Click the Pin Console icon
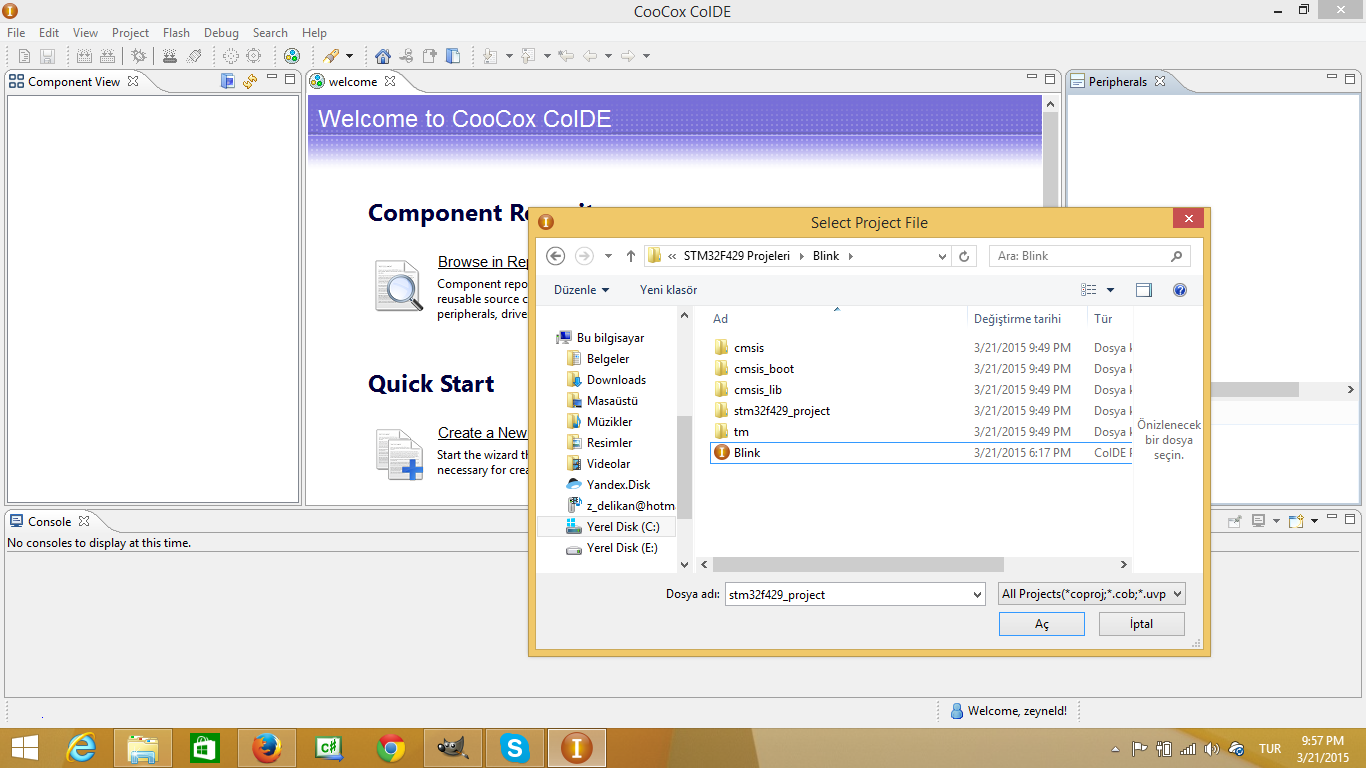1366x768 pixels. tap(1235, 521)
